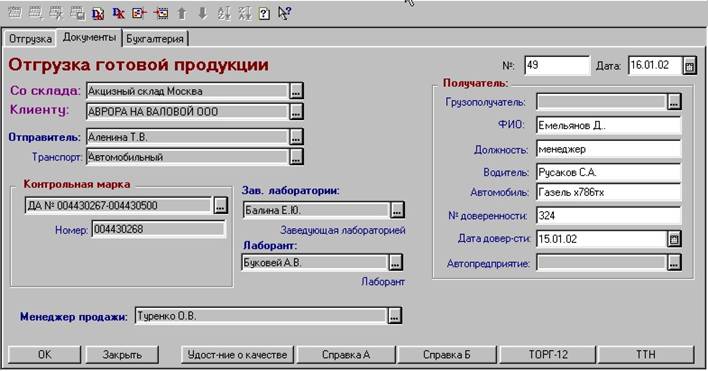Click the Менеджер продажи field Туренко О.В.

(x=261, y=316)
